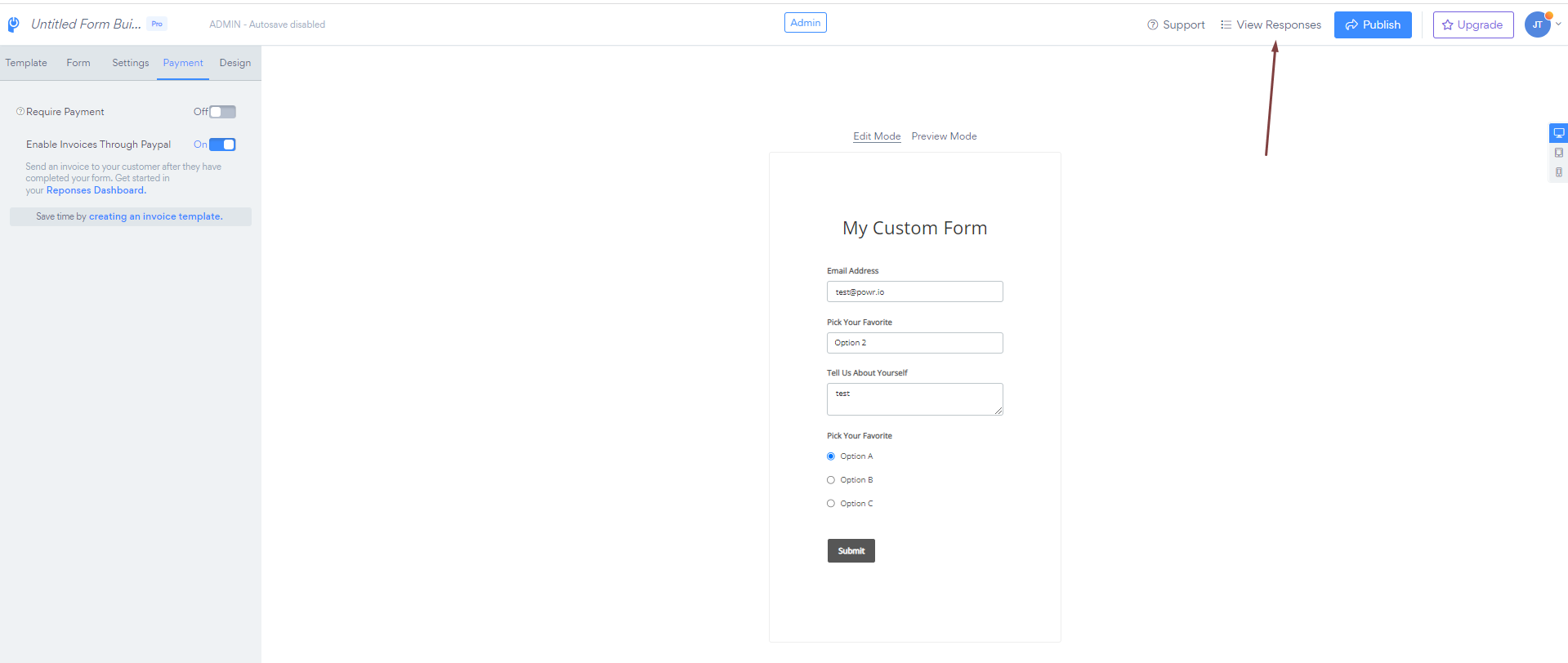This screenshot has width=1568, height=663.
Task: Open Pick Your Favorite dropdown showing Option 2
Action: point(914,343)
